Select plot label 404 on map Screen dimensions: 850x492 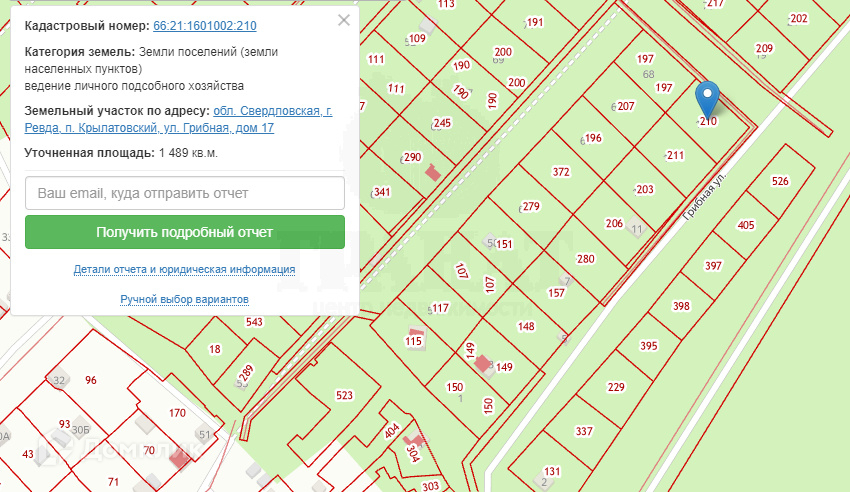[x=392, y=432]
